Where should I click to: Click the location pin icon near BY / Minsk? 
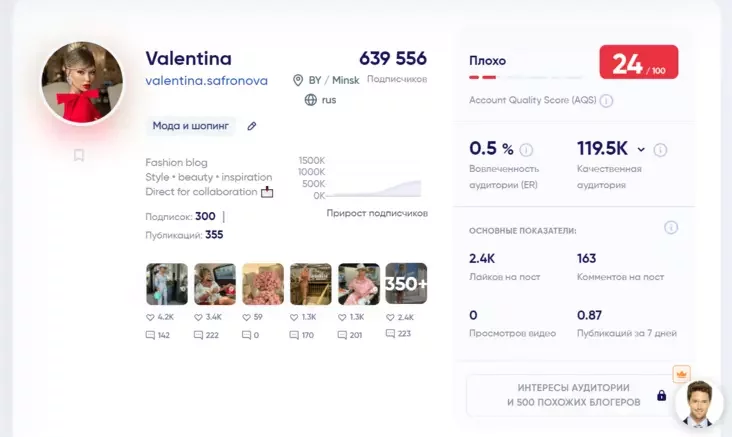click(x=298, y=80)
